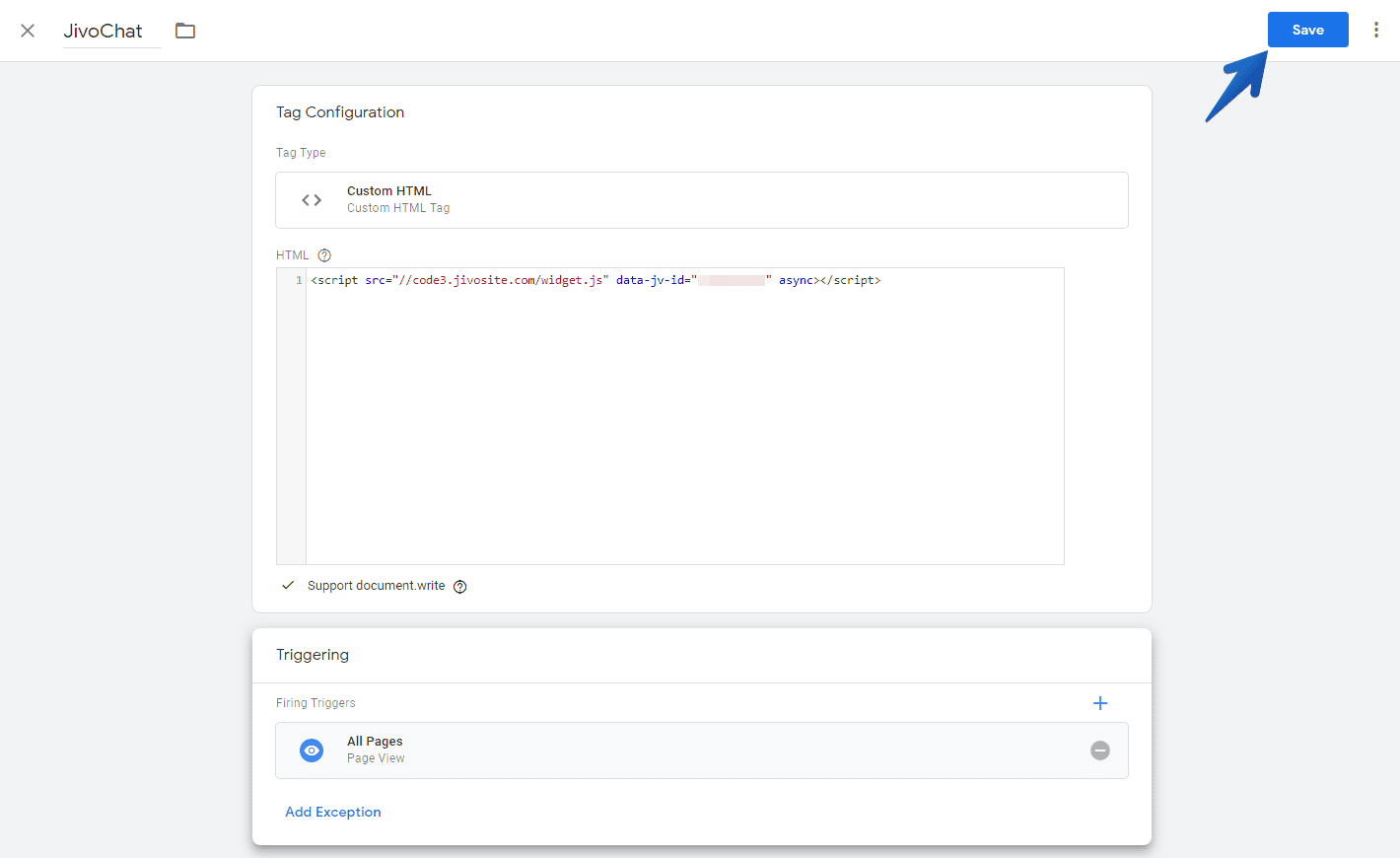This screenshot has width=1400, height=858.
Task: Click the All Pages trigger eye icon
Action: (312, 751)
